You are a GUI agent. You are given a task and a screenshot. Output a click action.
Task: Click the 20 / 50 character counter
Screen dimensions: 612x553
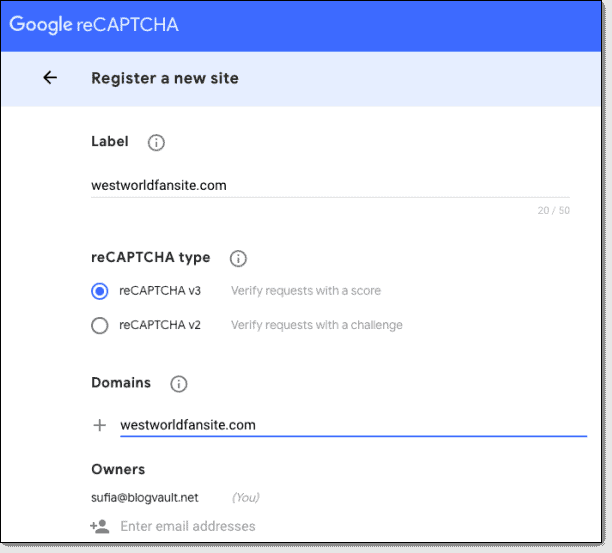pyautogui.click(x=553, y=211)
